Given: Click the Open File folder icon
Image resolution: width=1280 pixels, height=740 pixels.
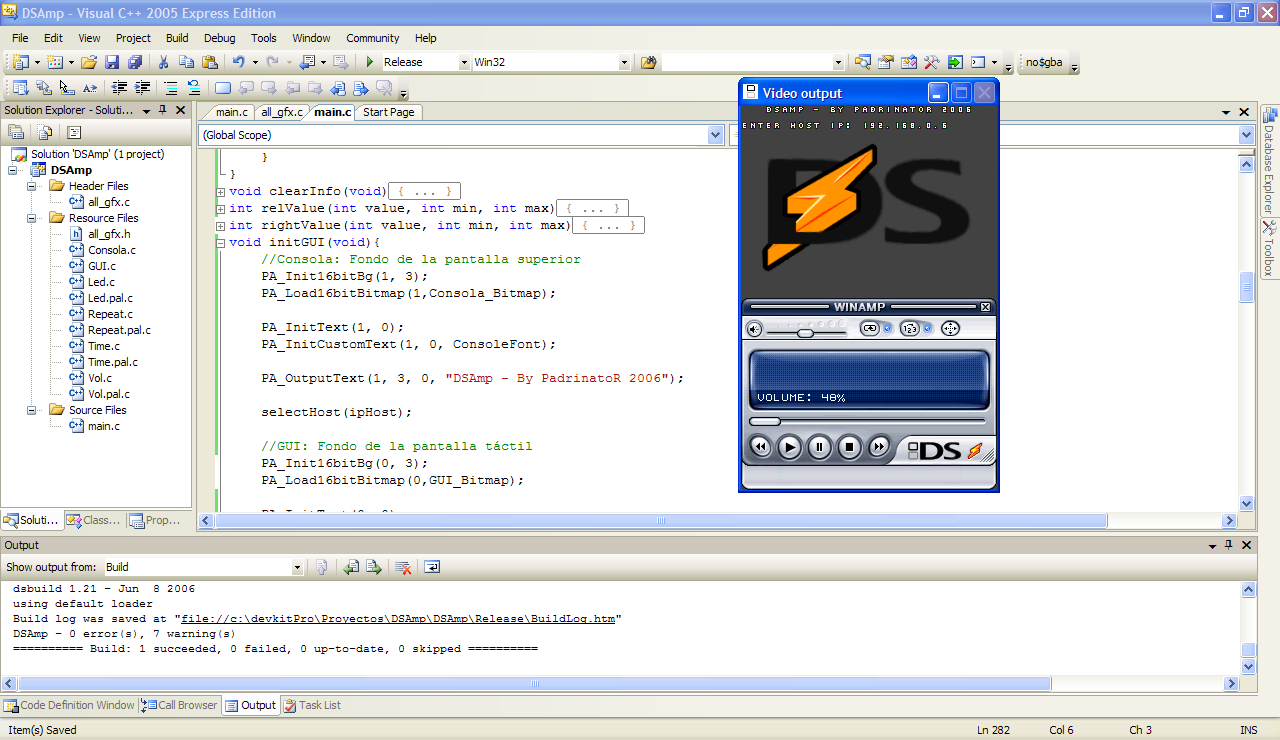Looking at the screenshot, I should pos(89,62).
